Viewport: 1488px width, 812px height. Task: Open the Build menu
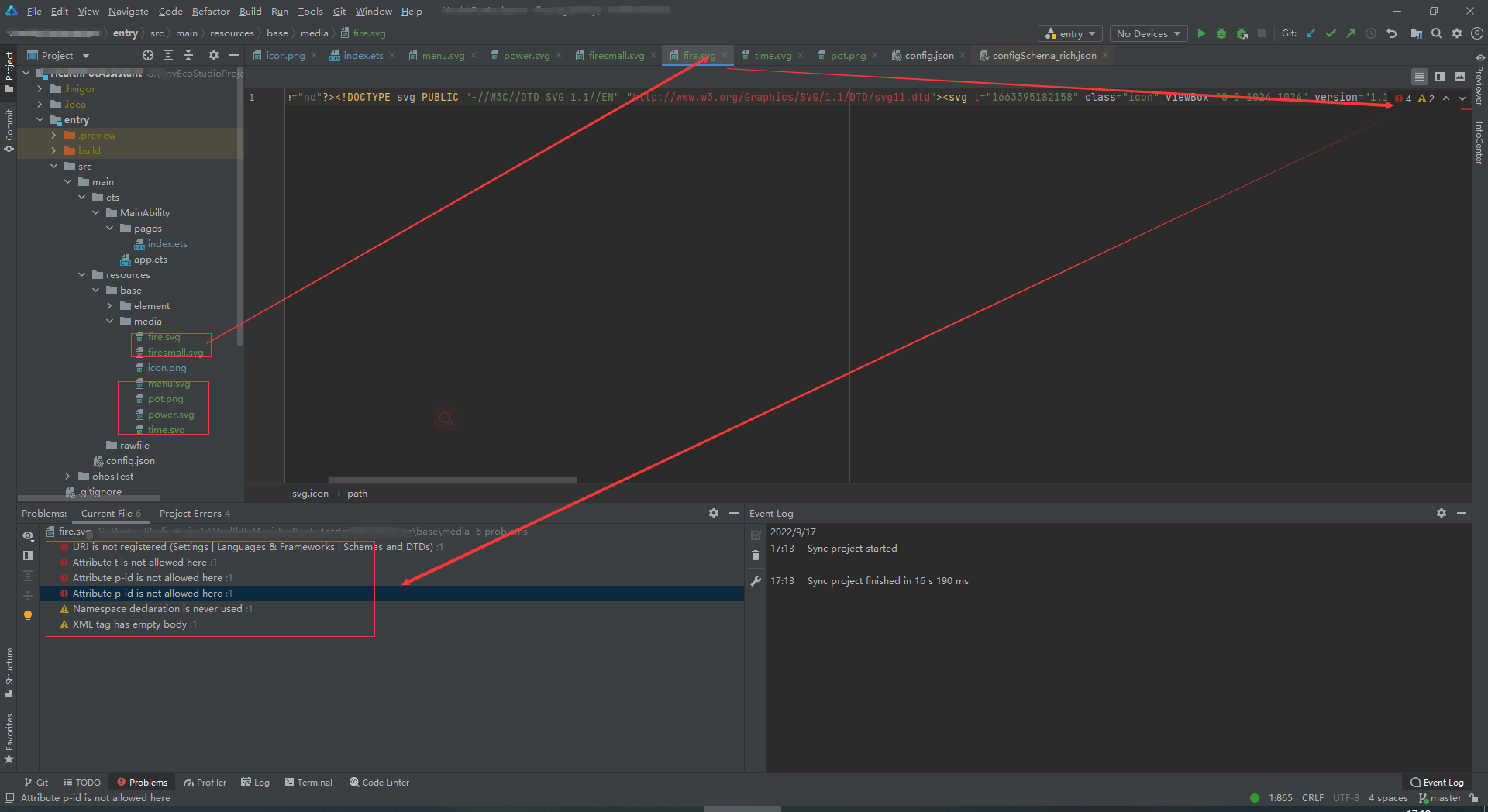point(250,11)
